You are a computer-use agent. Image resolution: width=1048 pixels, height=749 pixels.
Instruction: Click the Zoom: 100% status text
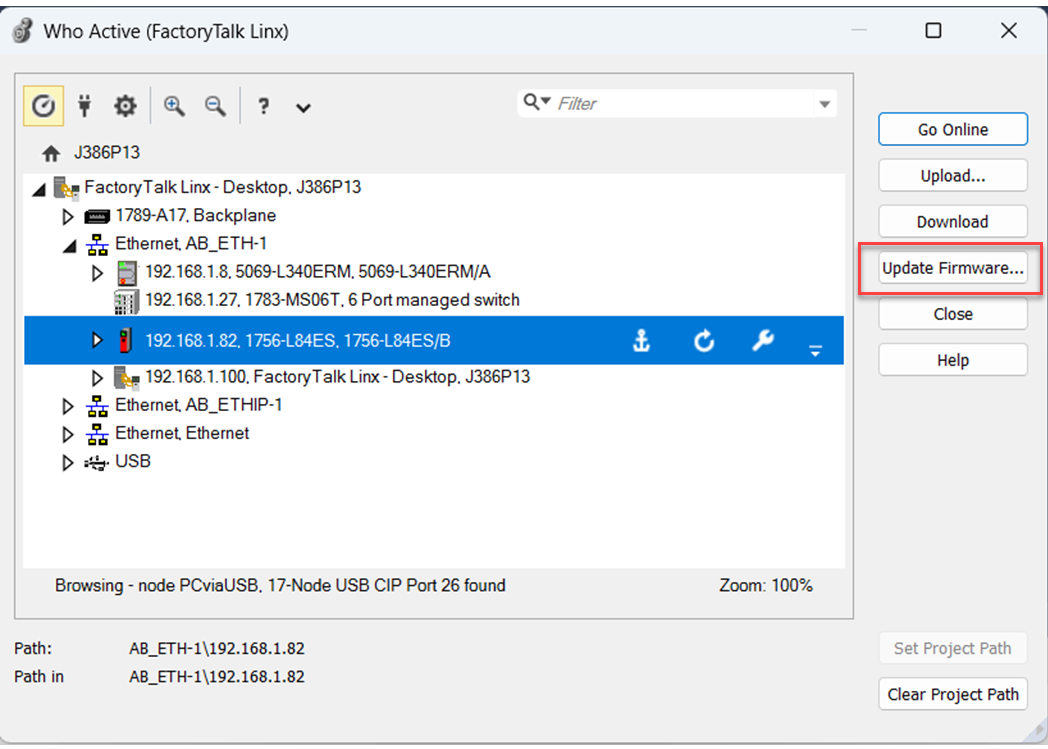[x=766, y=586]
